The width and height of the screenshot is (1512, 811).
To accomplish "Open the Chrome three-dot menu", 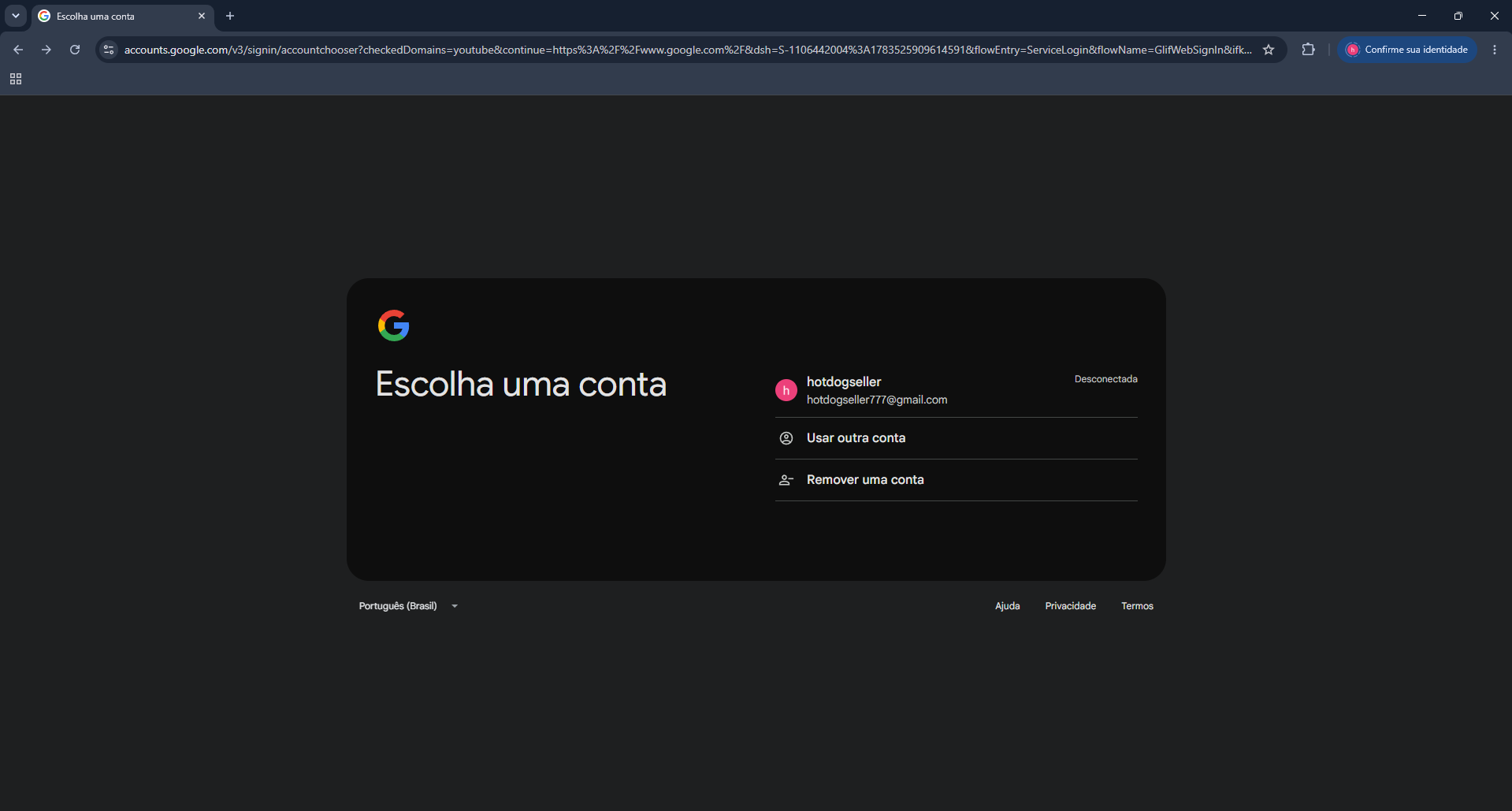I will (1495, 50).
